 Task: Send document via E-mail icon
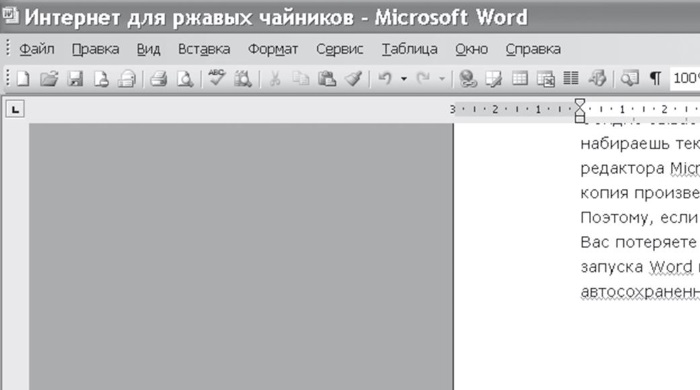pos(127,79)
